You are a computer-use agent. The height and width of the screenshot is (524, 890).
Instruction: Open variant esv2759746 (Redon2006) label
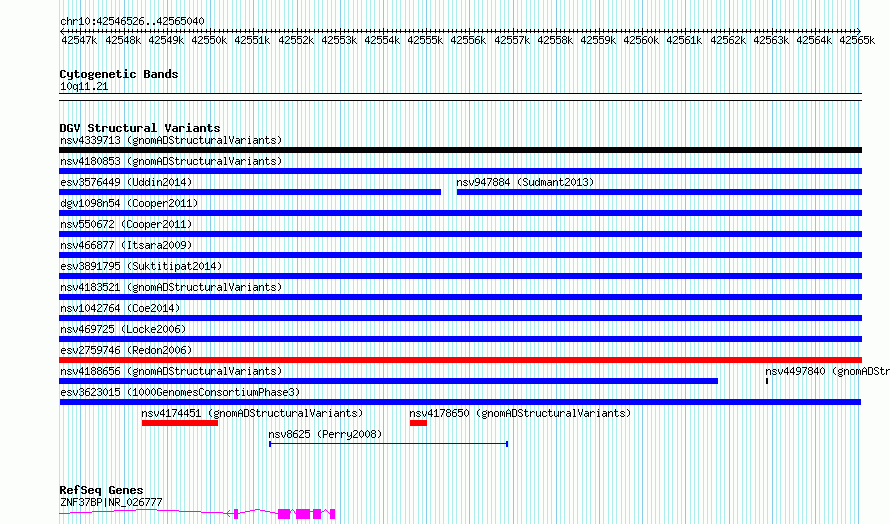[x=126, y=350]
